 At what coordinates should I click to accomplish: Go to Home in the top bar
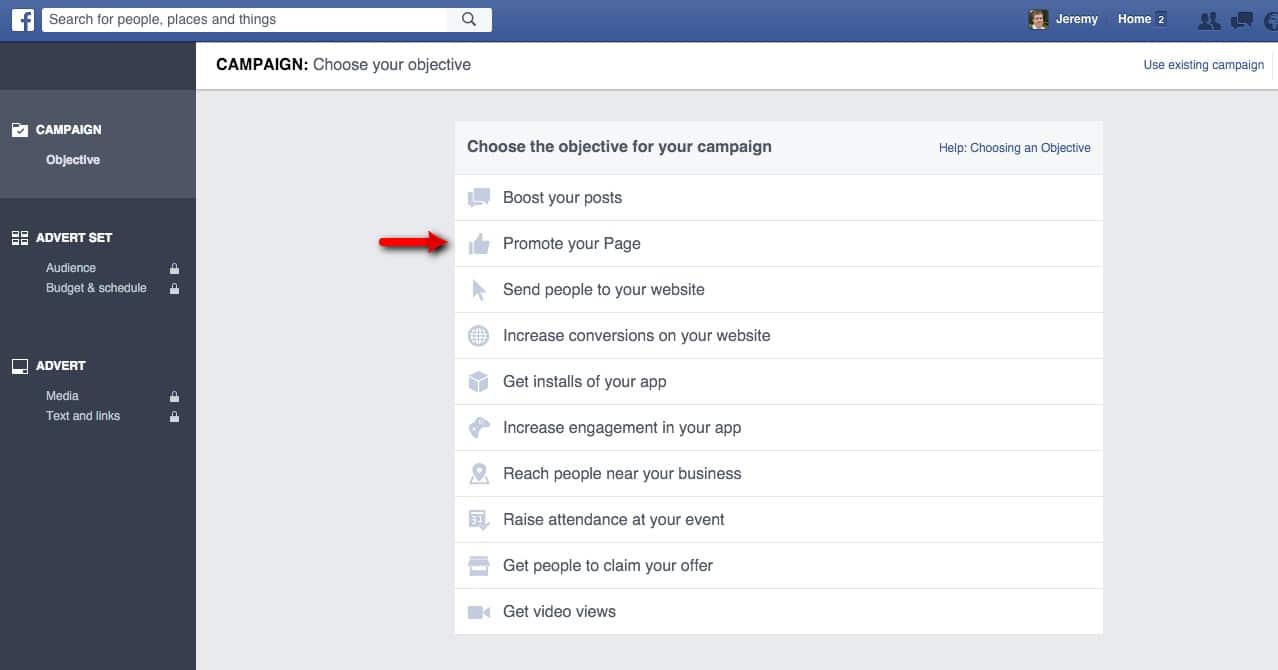[1134, 19]
